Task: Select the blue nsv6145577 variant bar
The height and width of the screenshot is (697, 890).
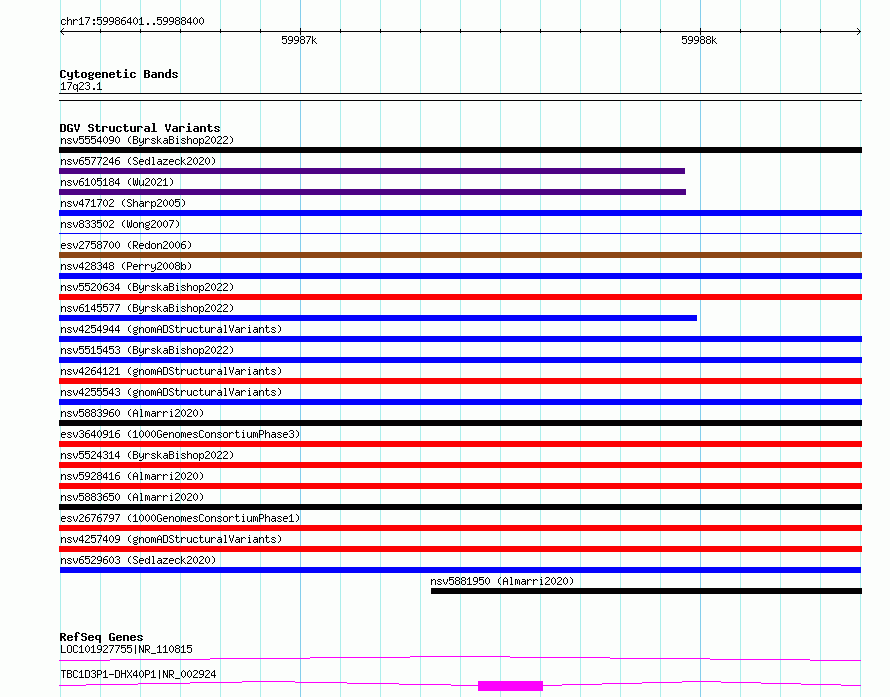Action: click(378, 318)
